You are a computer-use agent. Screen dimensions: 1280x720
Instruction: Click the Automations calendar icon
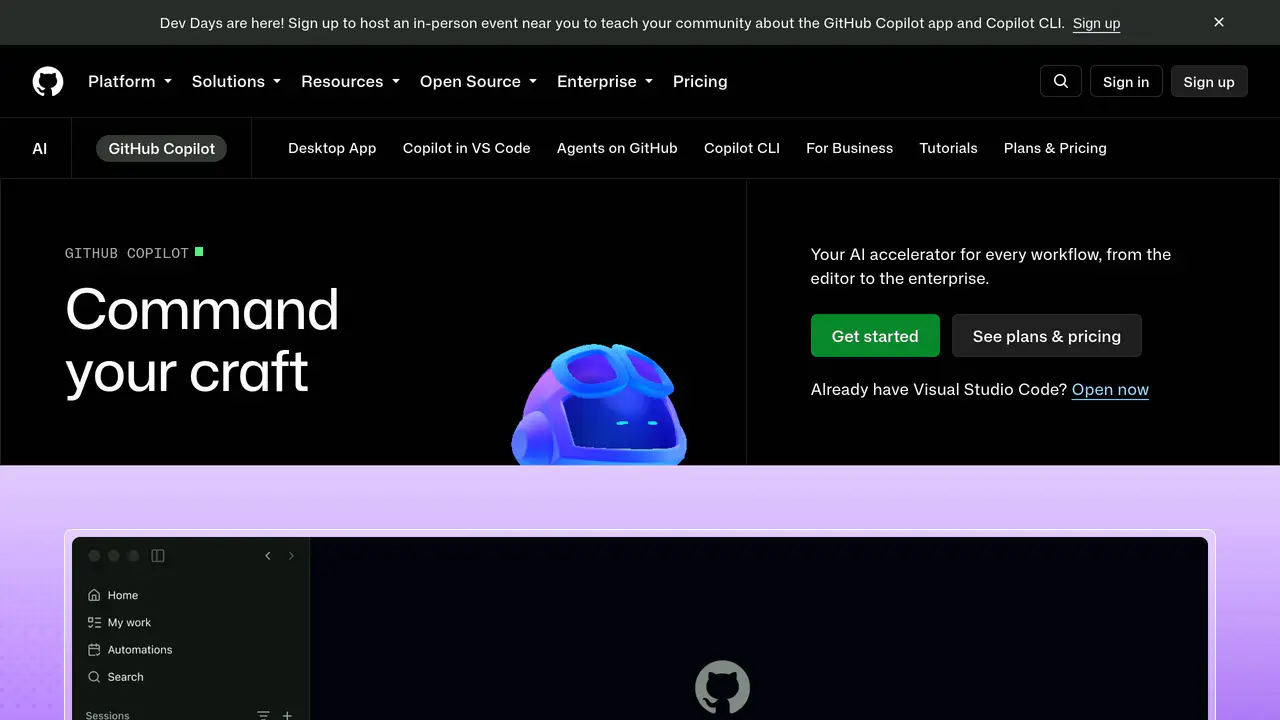[x=94, y=649]
